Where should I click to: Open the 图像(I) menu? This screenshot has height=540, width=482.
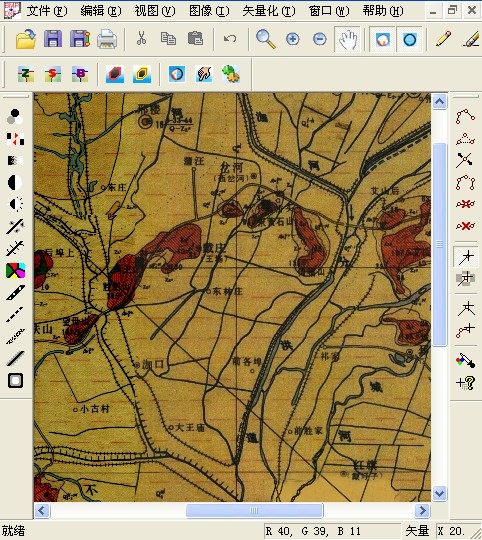click(x=209, y=11)
